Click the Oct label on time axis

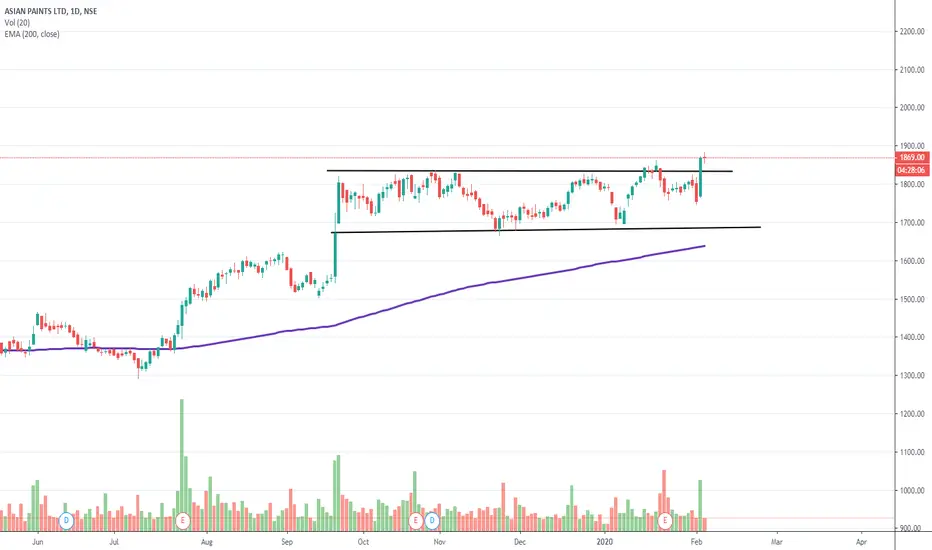[363, 542]
